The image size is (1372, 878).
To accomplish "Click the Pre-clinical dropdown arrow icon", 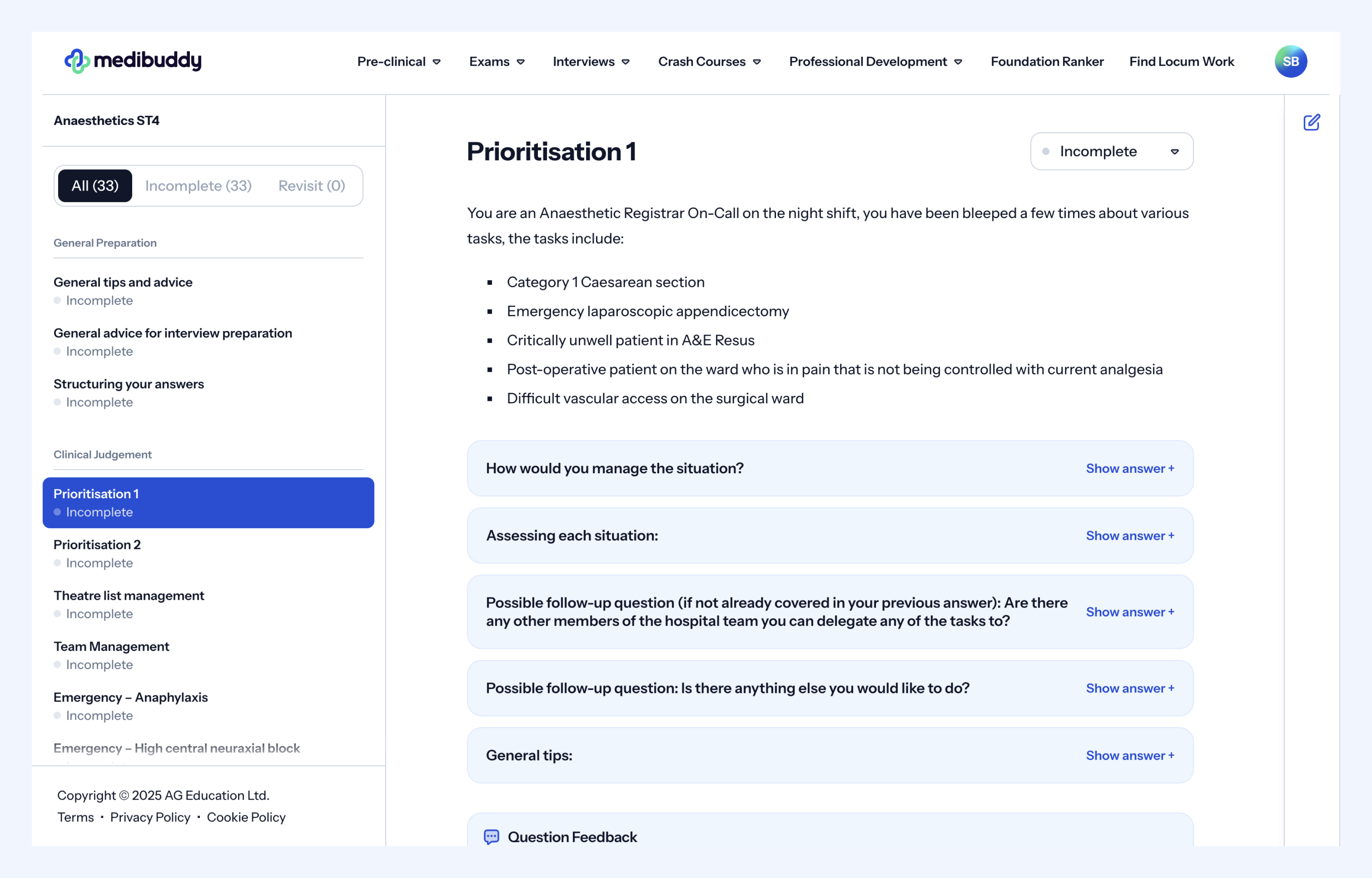I will [x=437, y=62].
